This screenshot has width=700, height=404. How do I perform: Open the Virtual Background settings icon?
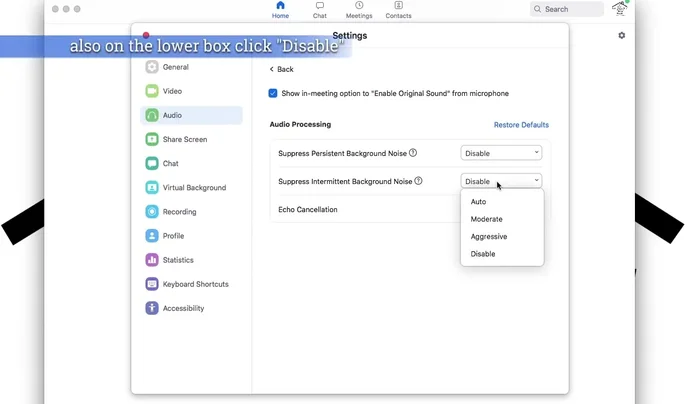pos(152,187)
